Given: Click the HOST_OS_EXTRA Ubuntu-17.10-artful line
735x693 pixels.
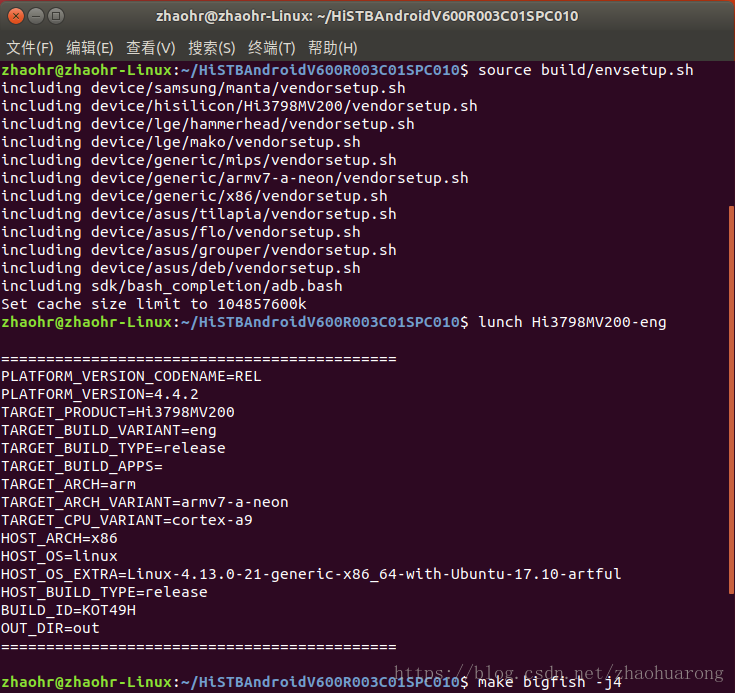Looking at the screenshot, I should click(x=311, y=574).
